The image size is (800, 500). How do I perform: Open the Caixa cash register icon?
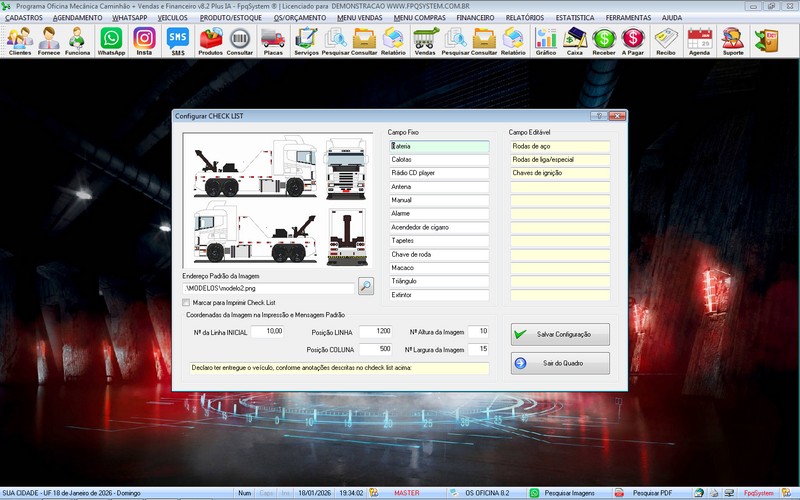(575, 41)
